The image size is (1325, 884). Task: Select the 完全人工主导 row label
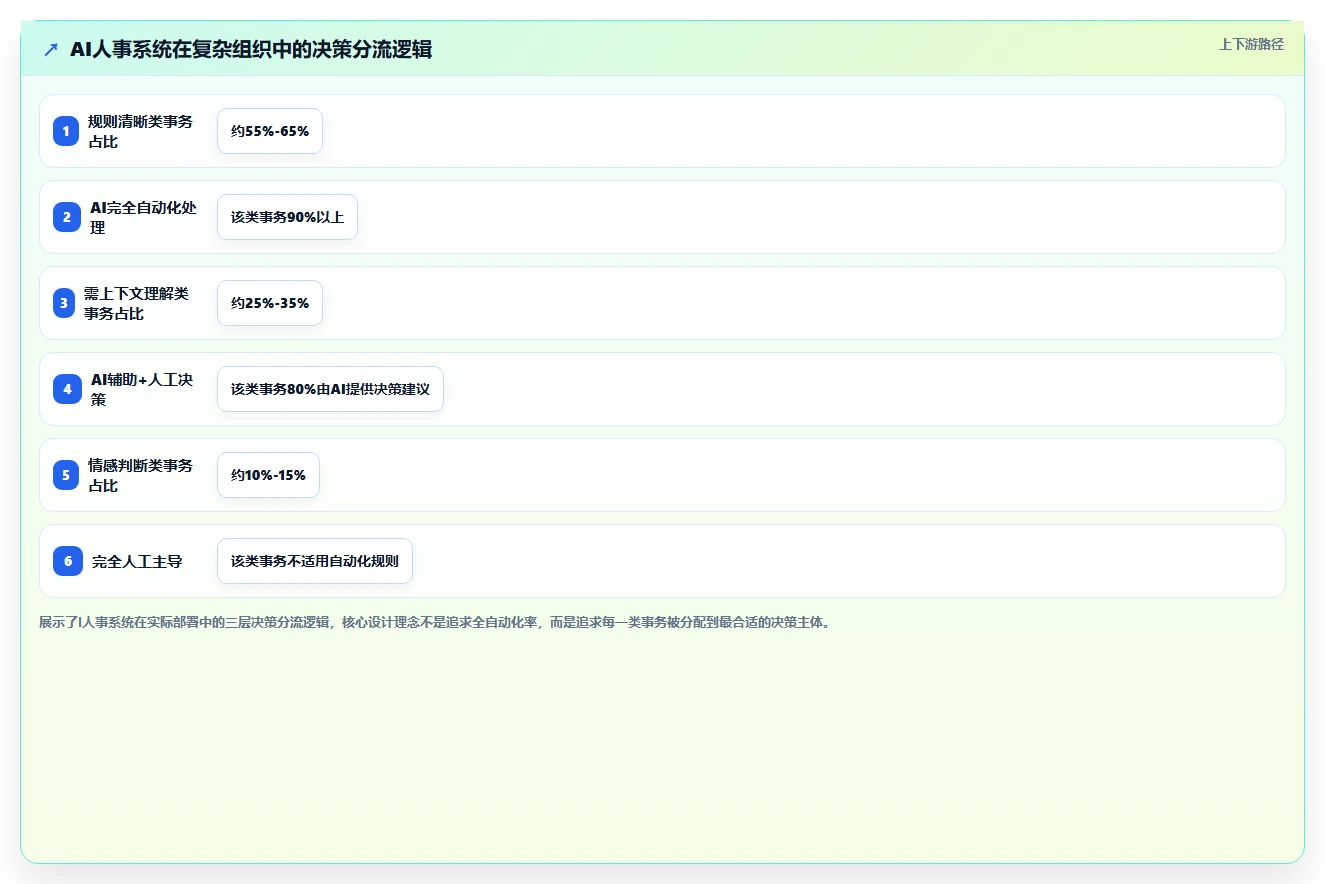click(137, 561)
